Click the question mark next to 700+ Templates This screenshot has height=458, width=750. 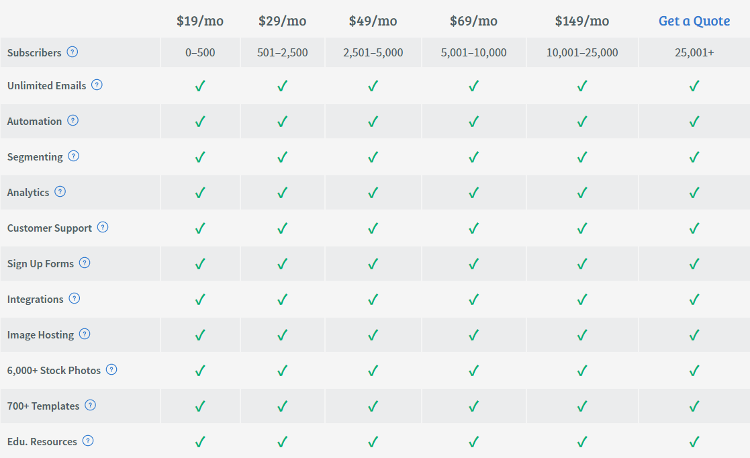pos(90,405)
